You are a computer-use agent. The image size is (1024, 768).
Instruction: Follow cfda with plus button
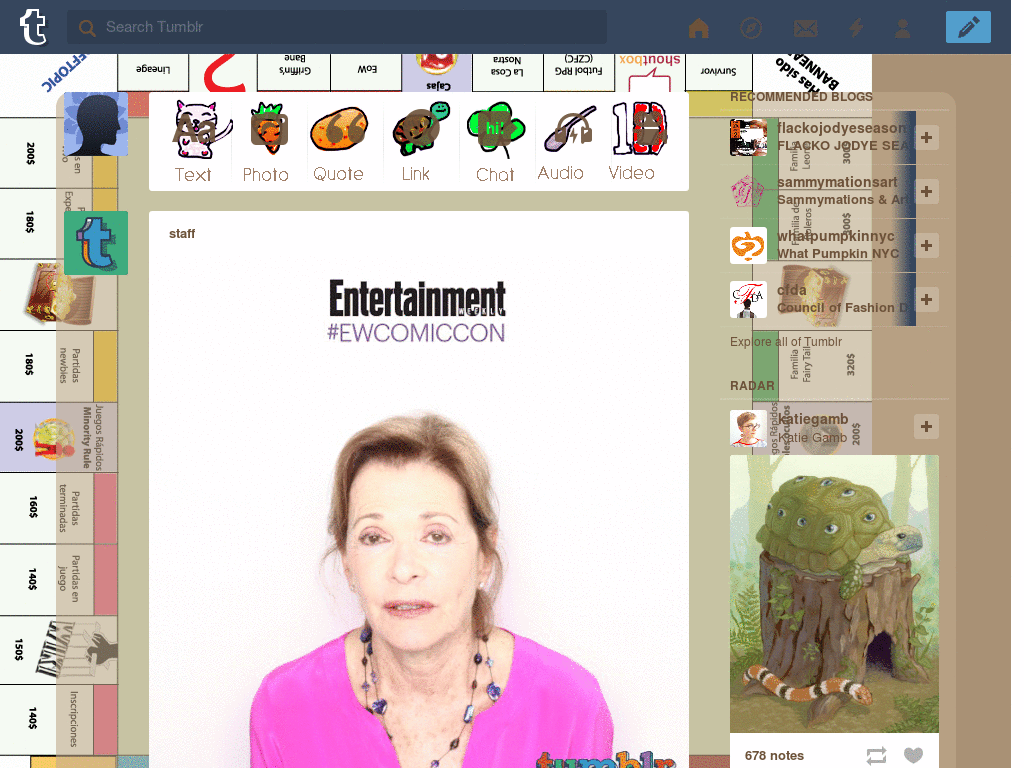coord(926,299)
